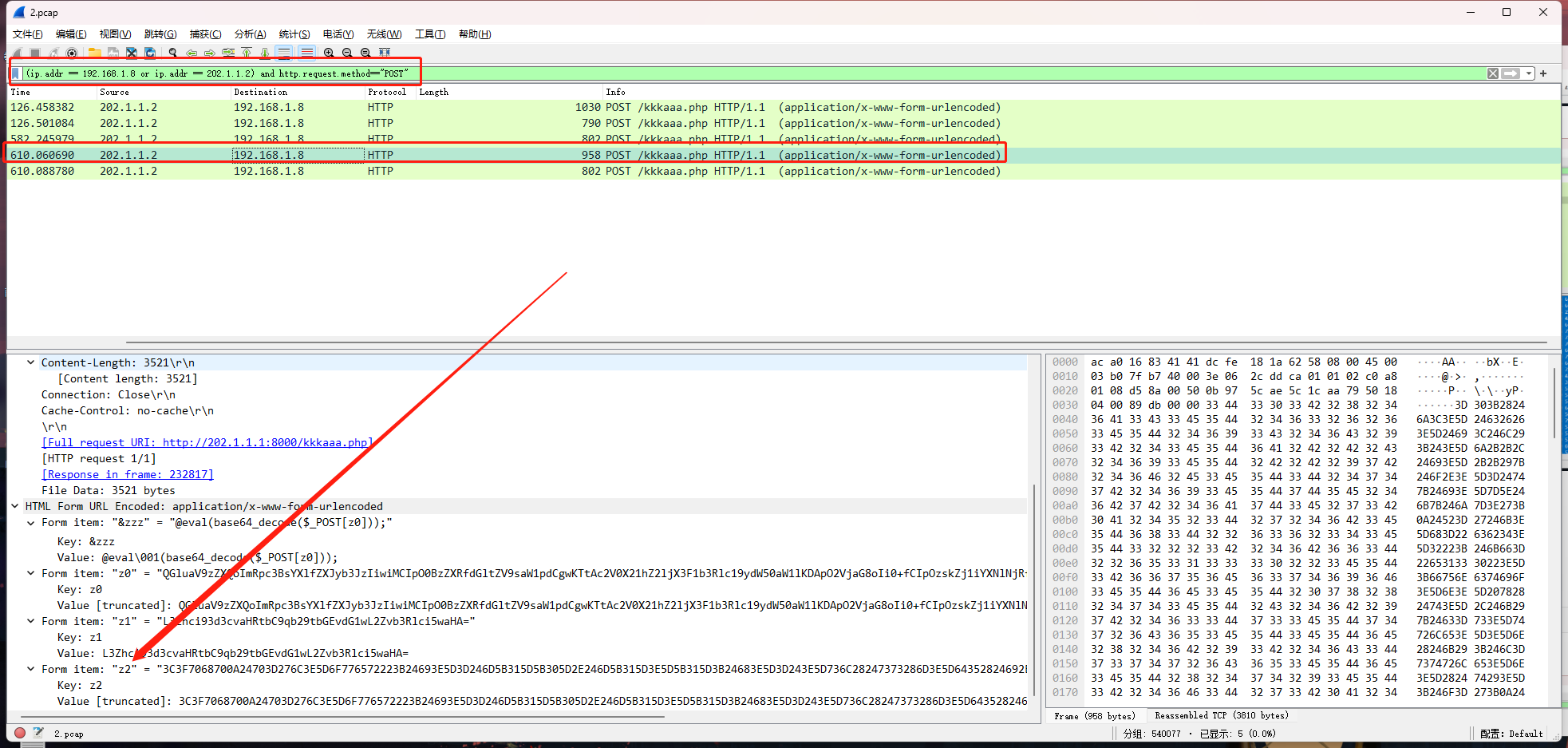The image size is (1568, 748).
Task: Jump to the last packet
Action: click(265, 53)
